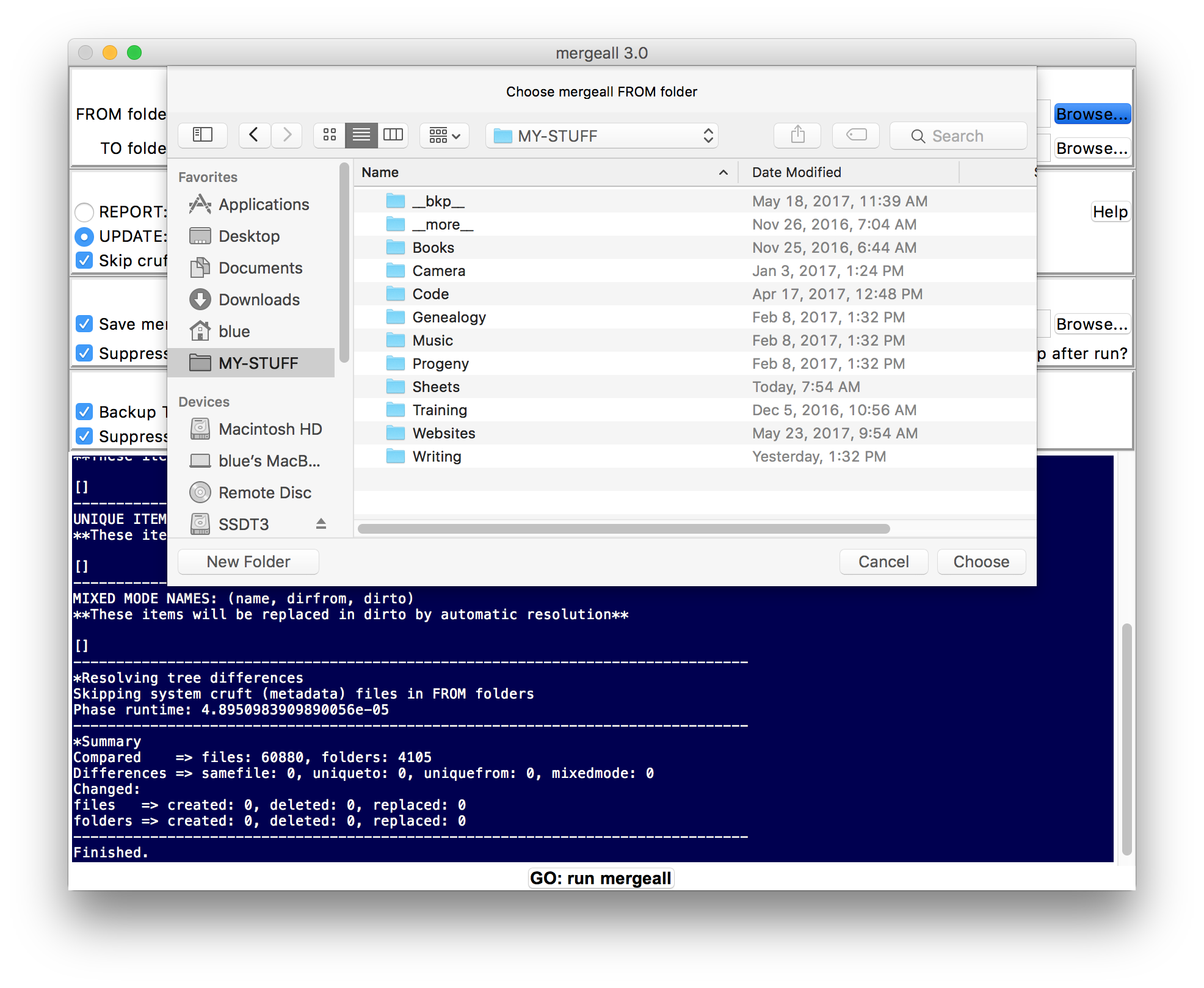Click the FROM folder Browse button
1204x988 pixels.
coord(1092,114)
